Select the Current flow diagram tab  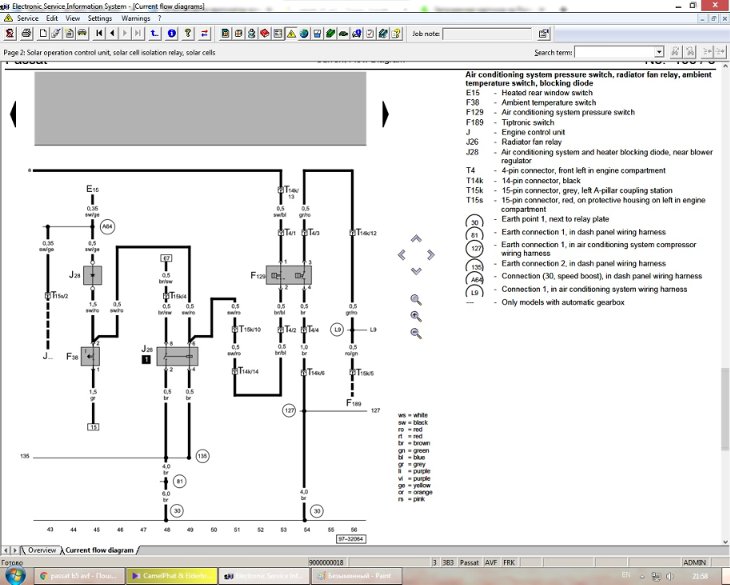[100, 550]
